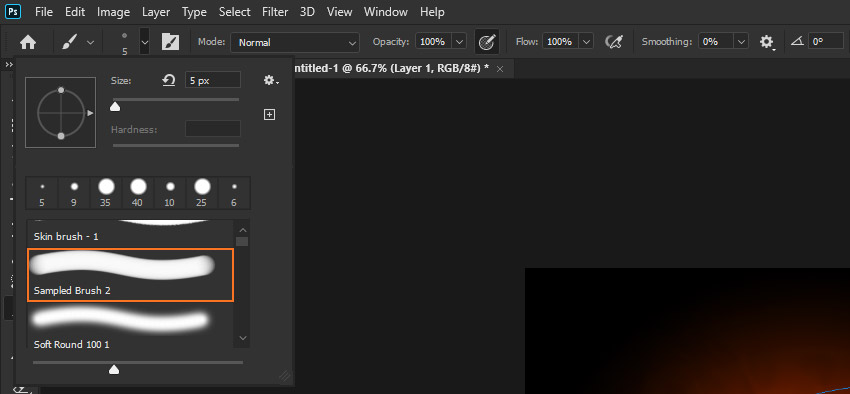850x394 pixels.
Task: Click the brush angle icon
Action: [796, 42]
